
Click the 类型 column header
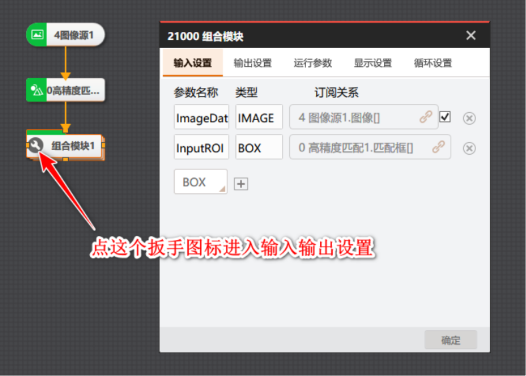pos(247,92)
